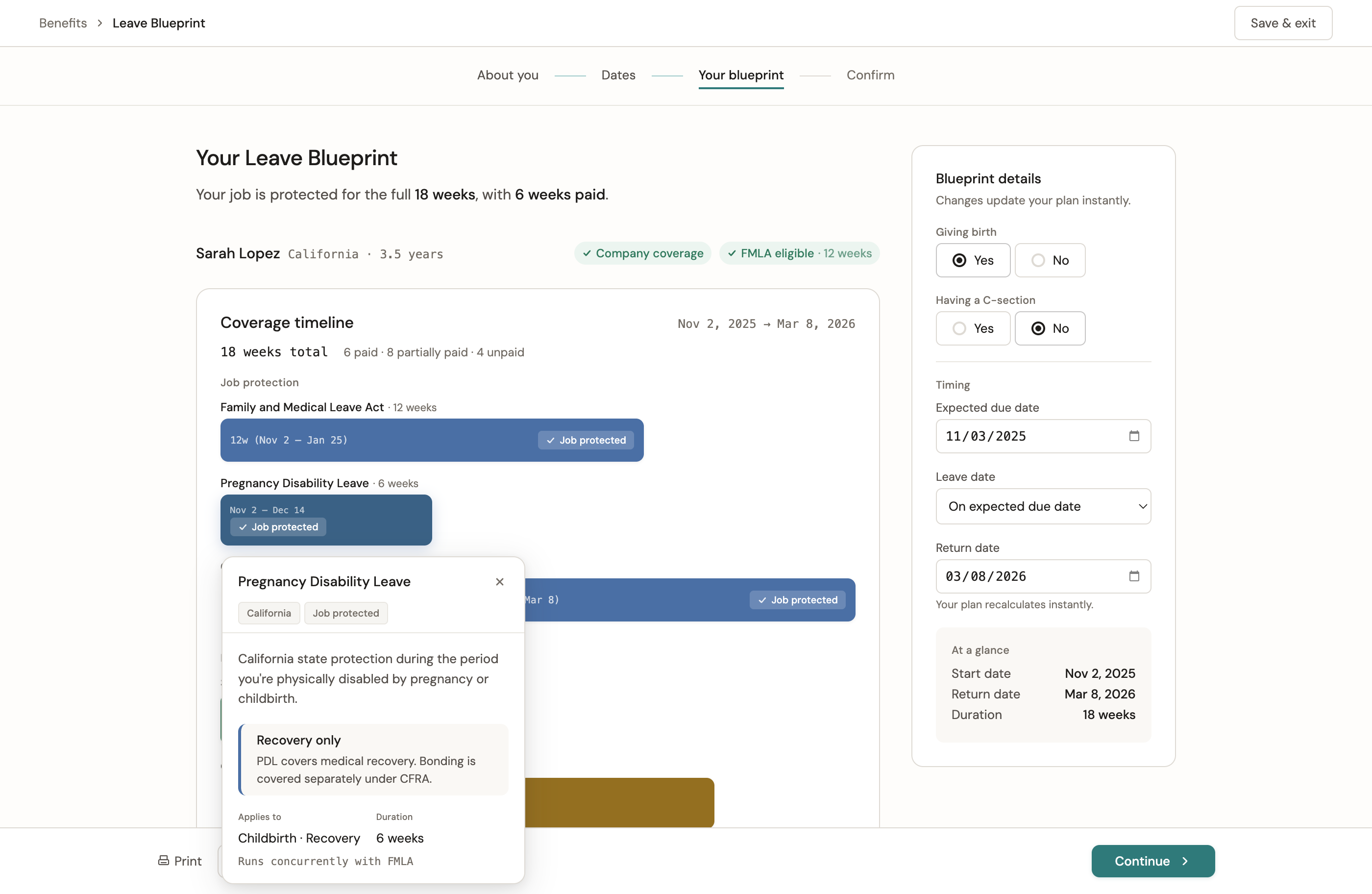Open the calendar picker for expected due date
Image resolution: width=1372 pixels, height=894 pixels.
click(x=1134, y=436)
